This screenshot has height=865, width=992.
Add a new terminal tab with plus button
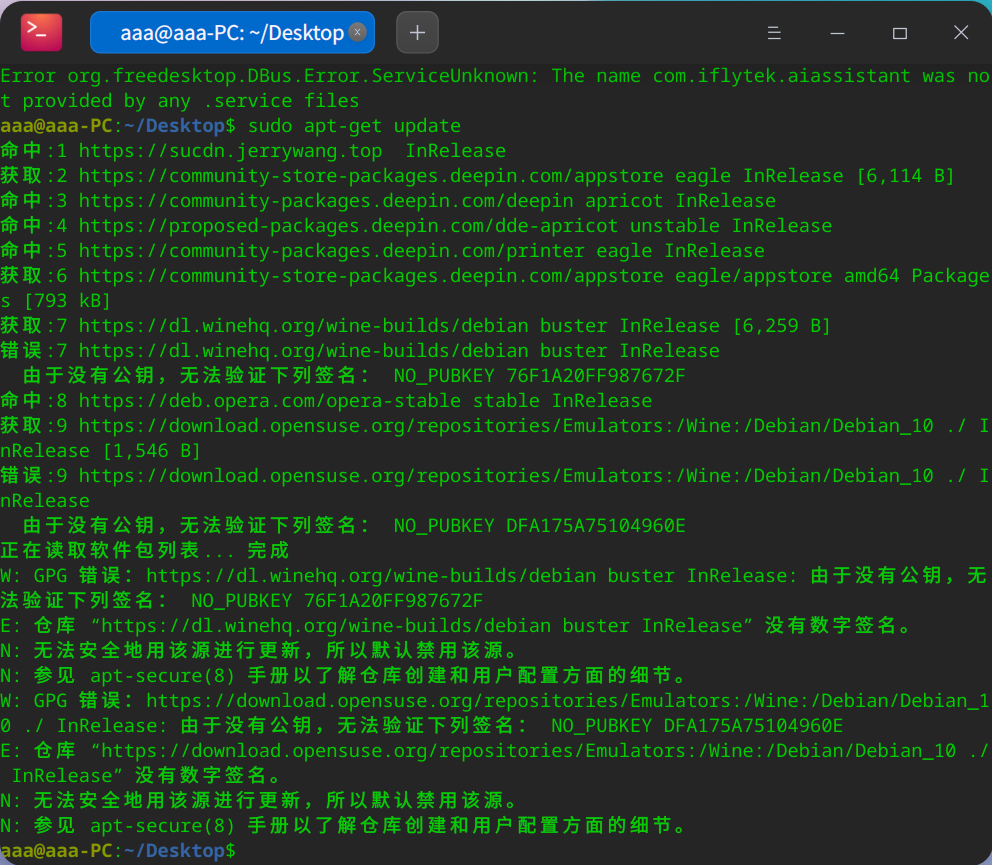coord(417,32)
